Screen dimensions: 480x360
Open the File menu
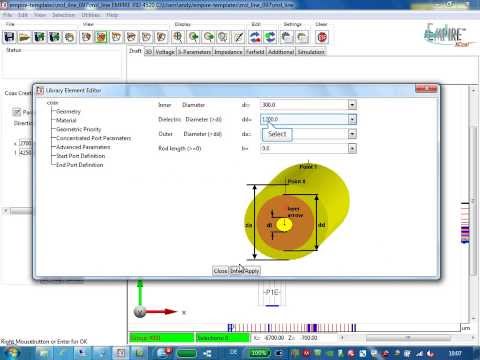7,15
